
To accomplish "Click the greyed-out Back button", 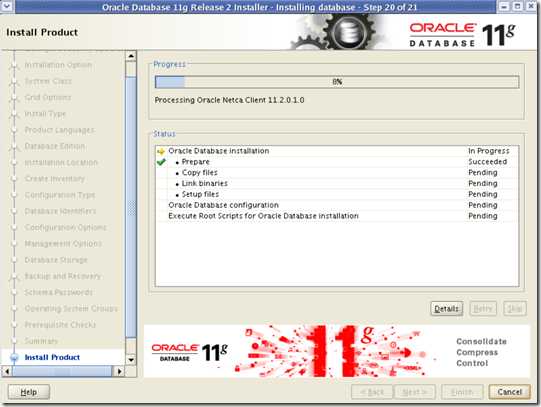I will [372, 392].
